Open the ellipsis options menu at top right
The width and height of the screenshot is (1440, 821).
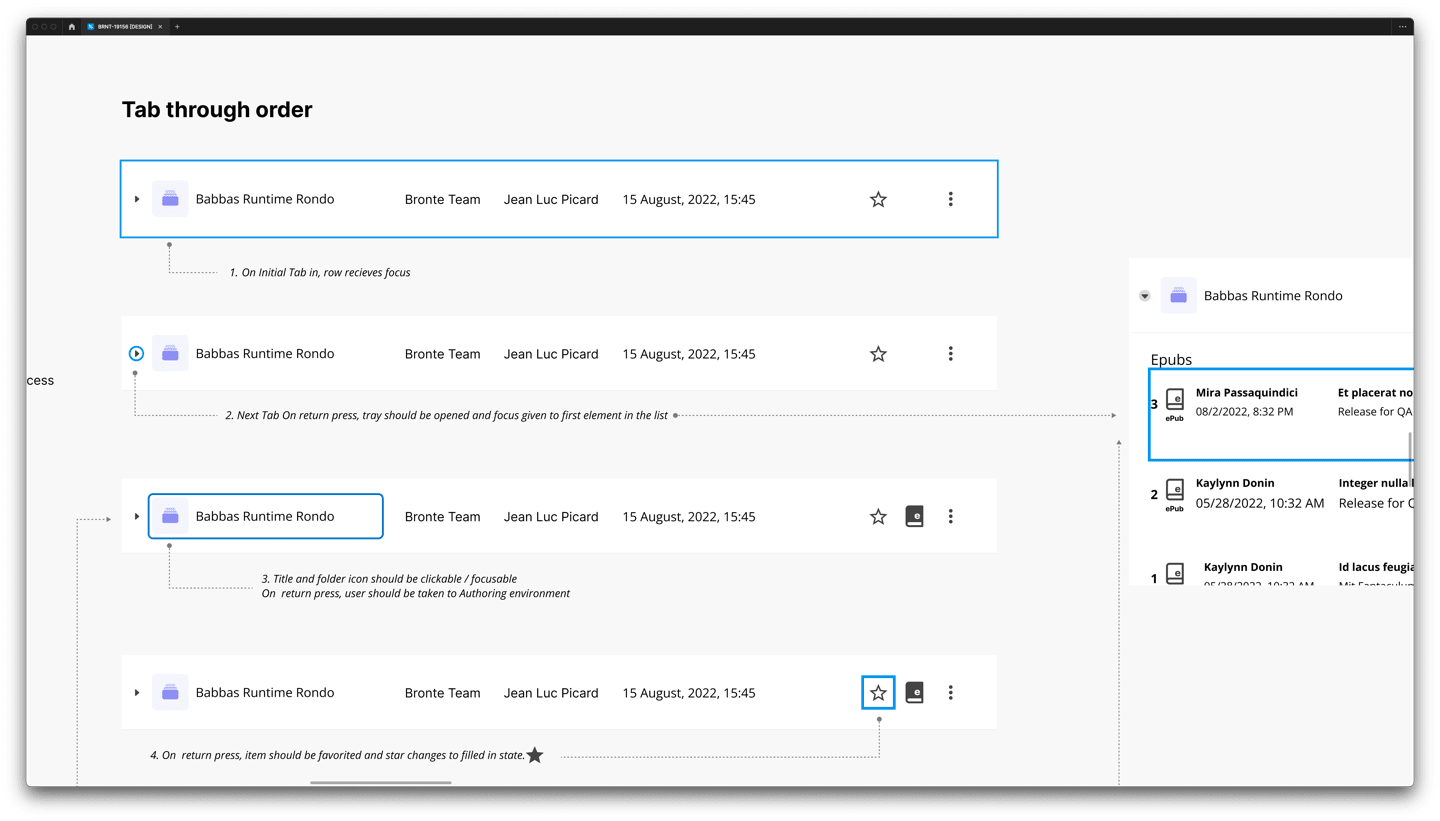[x=1402, y=27]
